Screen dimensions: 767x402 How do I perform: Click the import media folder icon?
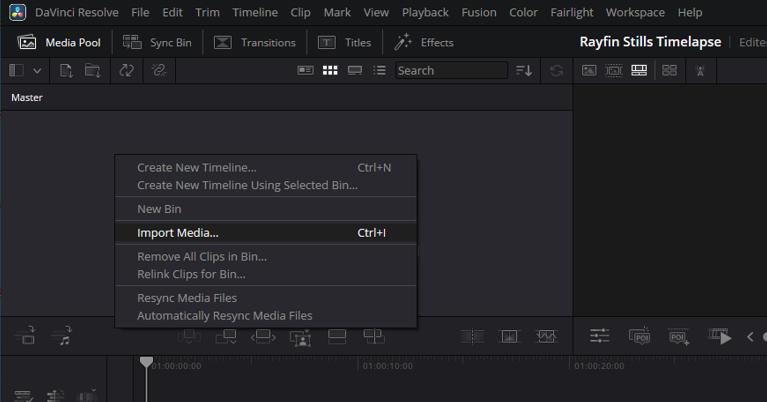click(92, 71)
